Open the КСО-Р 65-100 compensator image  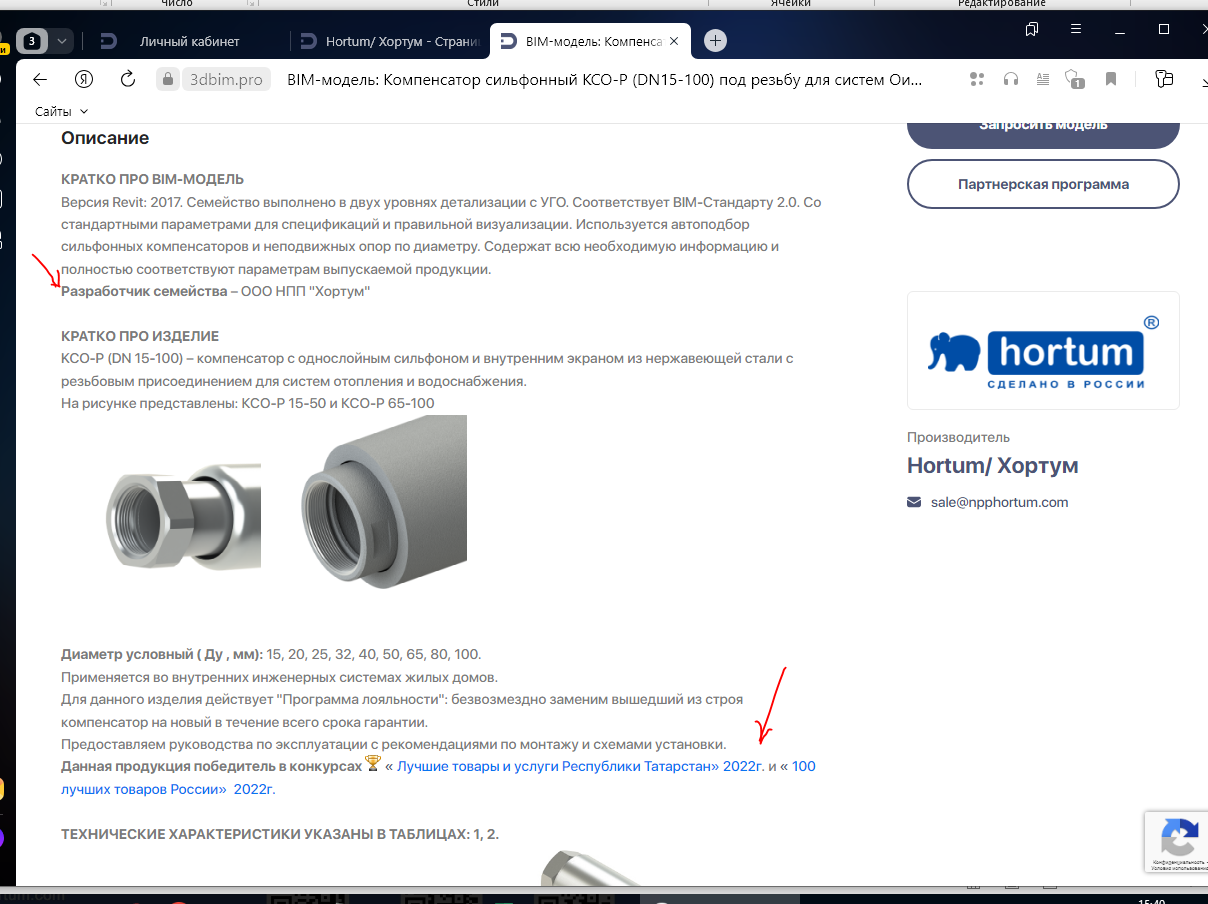coord(384,502)
